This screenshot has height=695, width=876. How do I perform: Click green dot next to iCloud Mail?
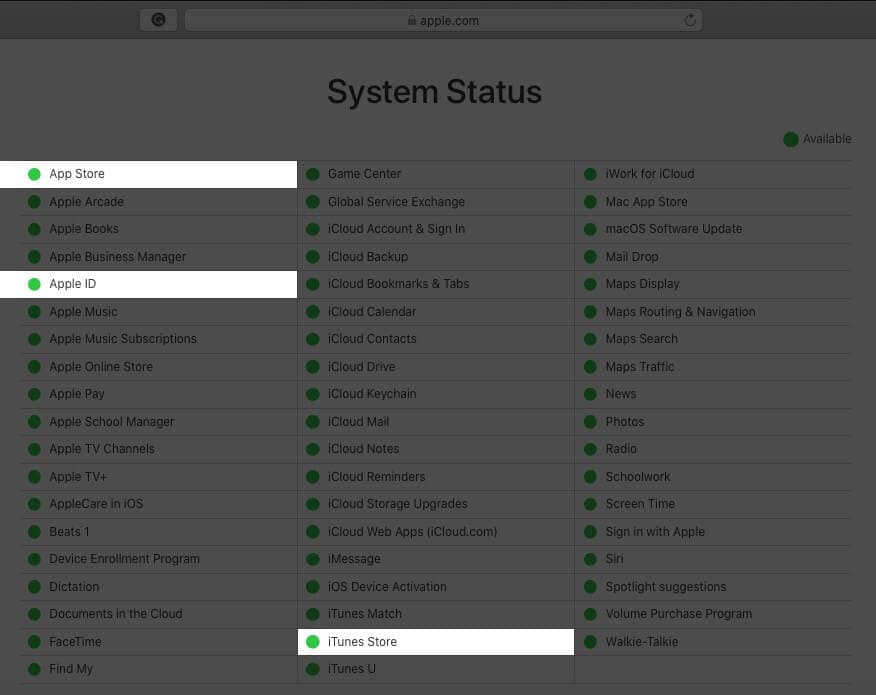pyautogui.click(x=313, y=422)
